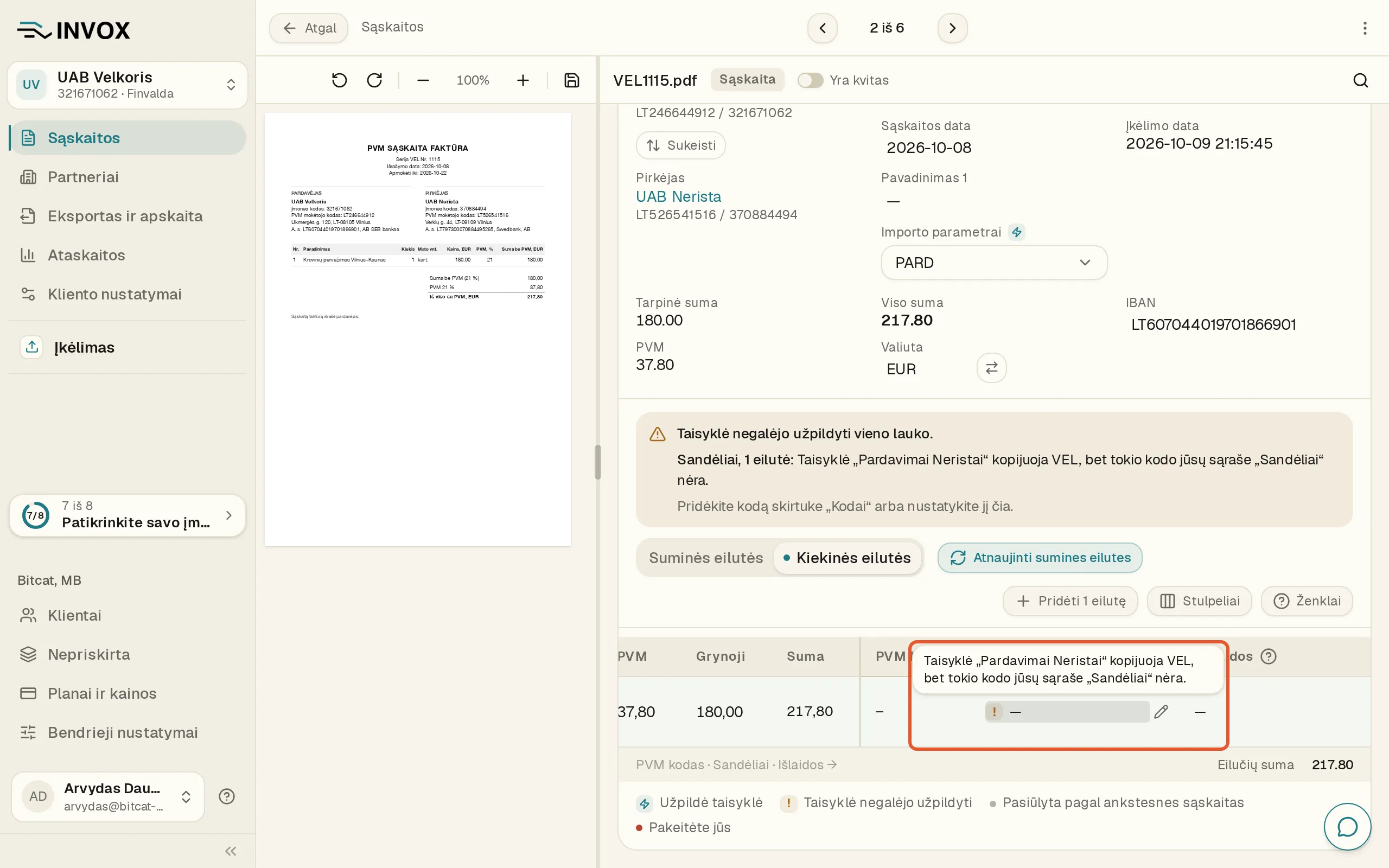Click the Sąskaitos data field 2026-10-08
Viewport: 1389px width, 868px height.
click(x=929, y=148)
